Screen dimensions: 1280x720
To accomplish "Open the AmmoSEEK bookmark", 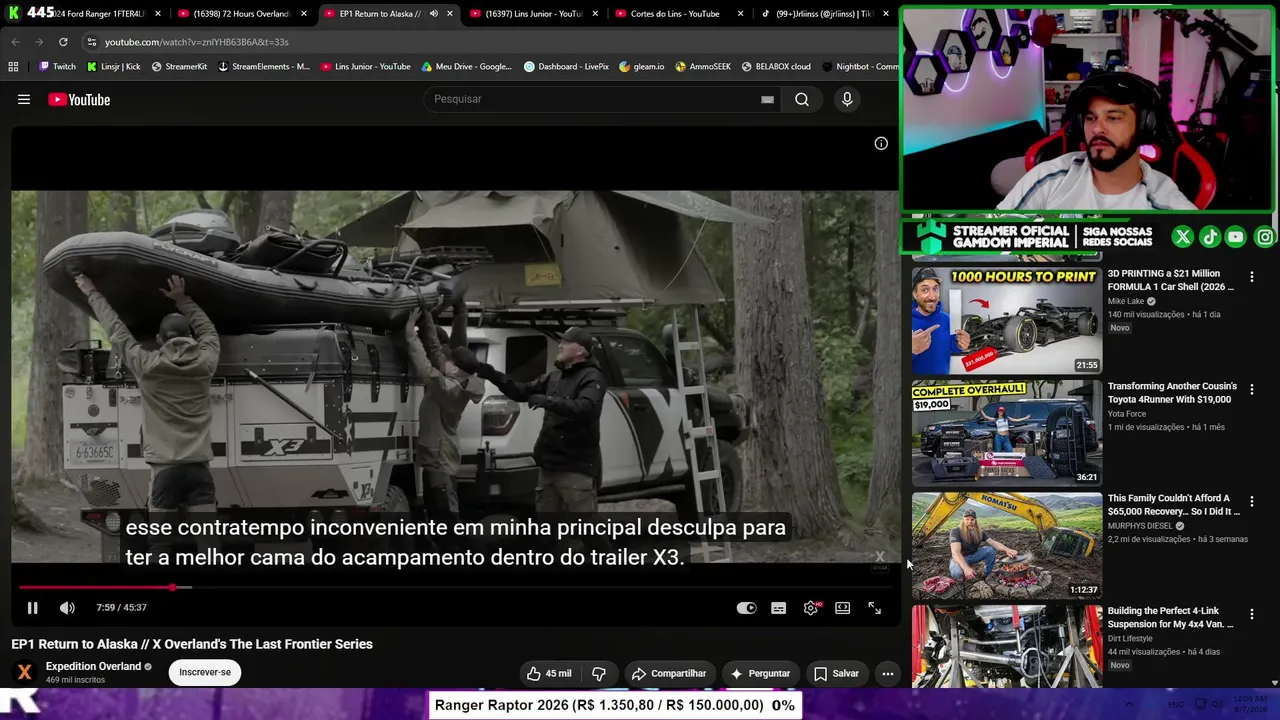I will coord(703,67).
